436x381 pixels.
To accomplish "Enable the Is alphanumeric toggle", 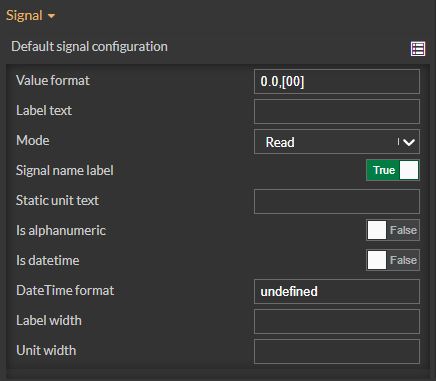I will pyautogui.click(x=393, y=230).
